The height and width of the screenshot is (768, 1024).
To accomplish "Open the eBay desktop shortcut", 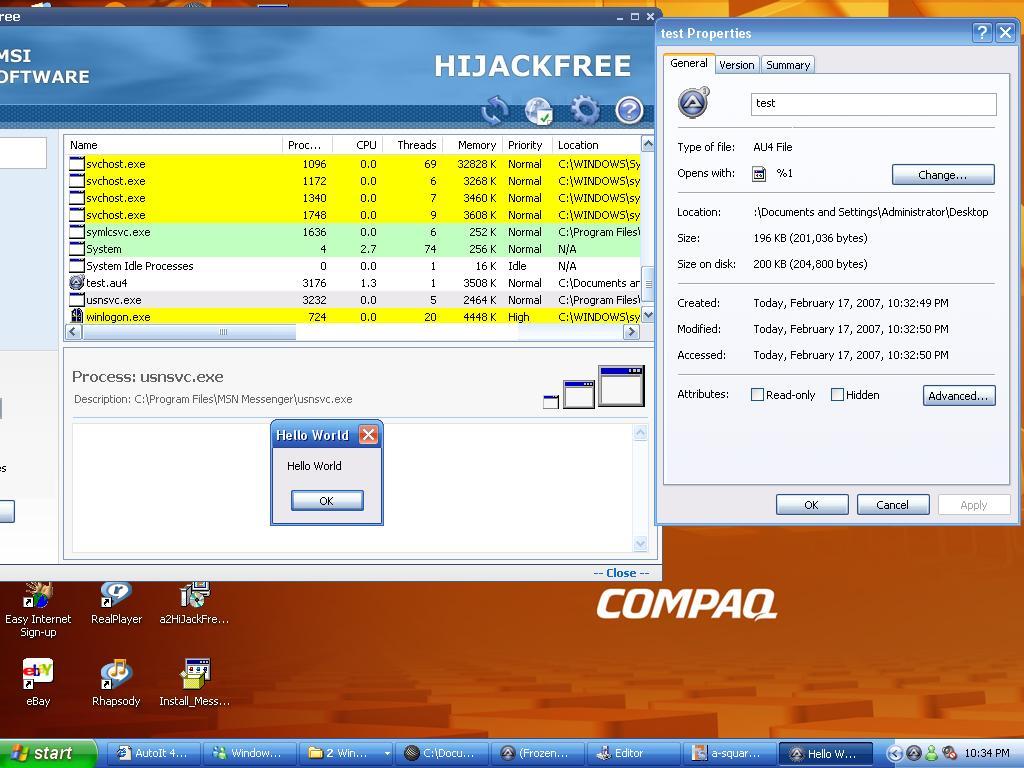I will 38,682.
